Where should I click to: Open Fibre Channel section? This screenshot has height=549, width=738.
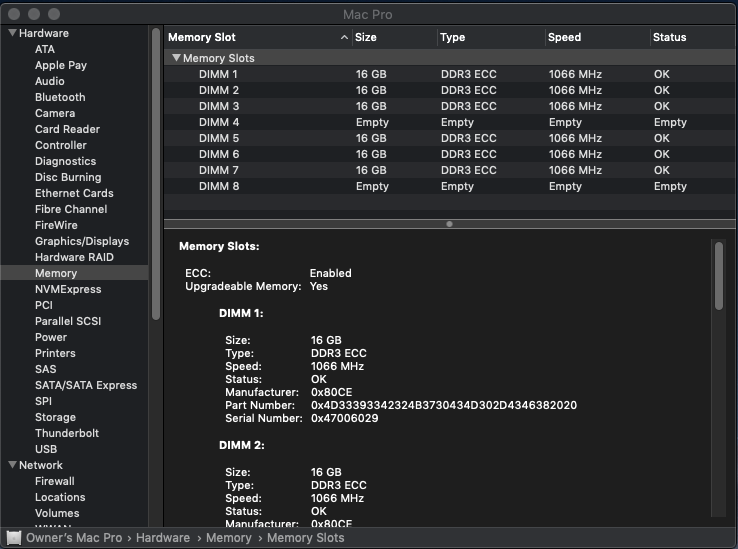71,209
